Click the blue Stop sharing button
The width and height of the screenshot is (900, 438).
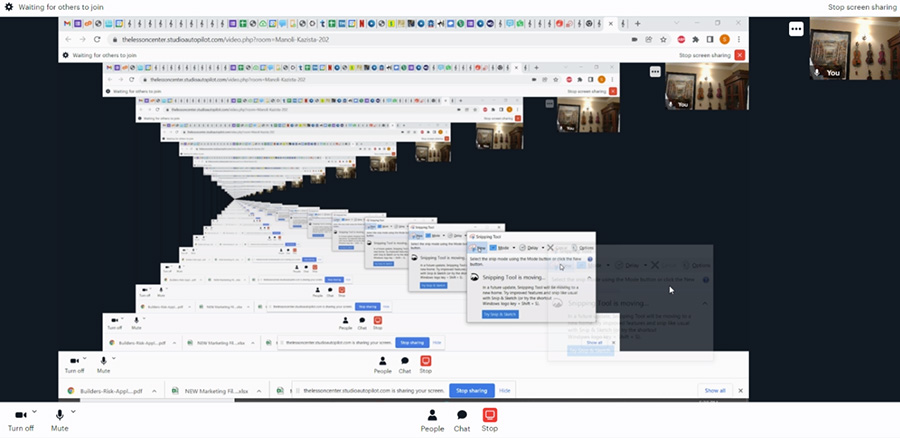471,390
